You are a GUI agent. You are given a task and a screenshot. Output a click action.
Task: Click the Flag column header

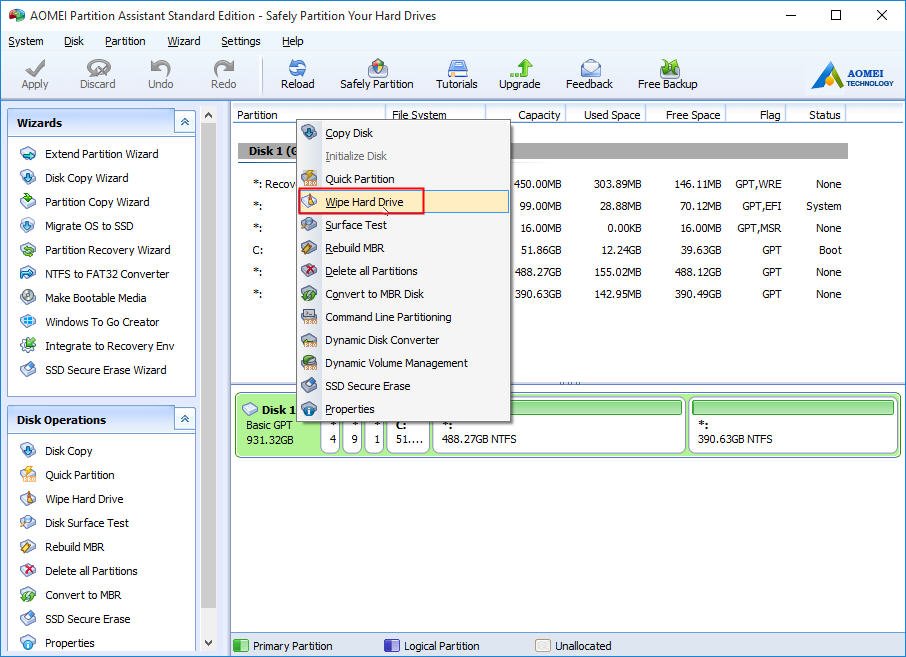point(756,115)
